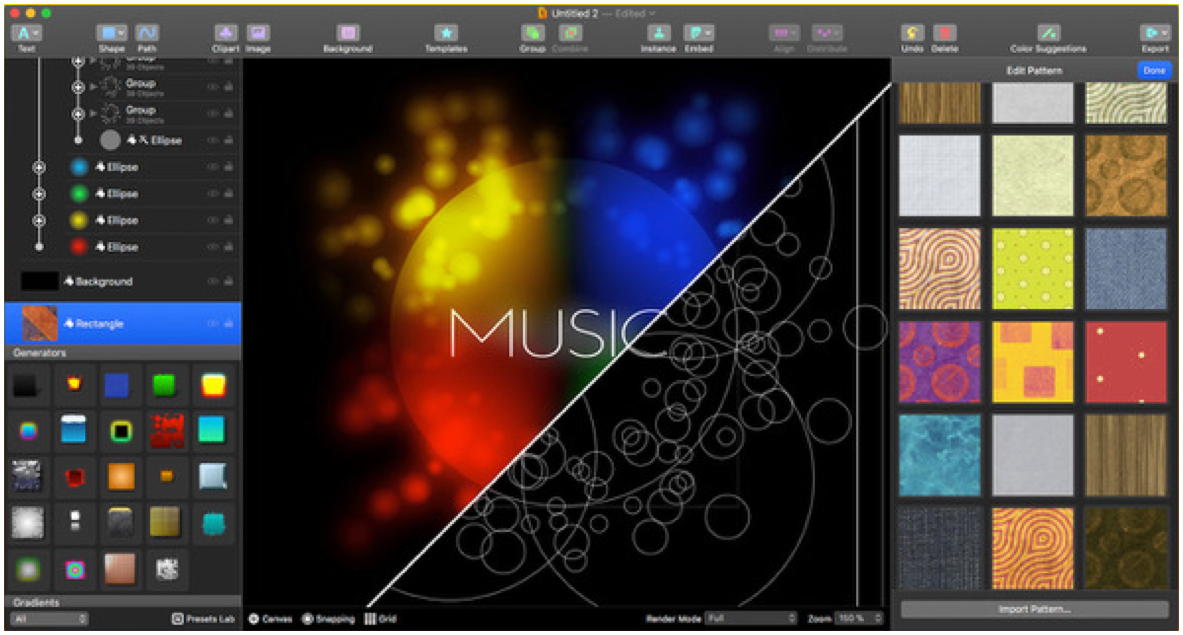The image size is (1183, 635).
Task: Open the document title dropdown chevron
Action: click(652, 14)
